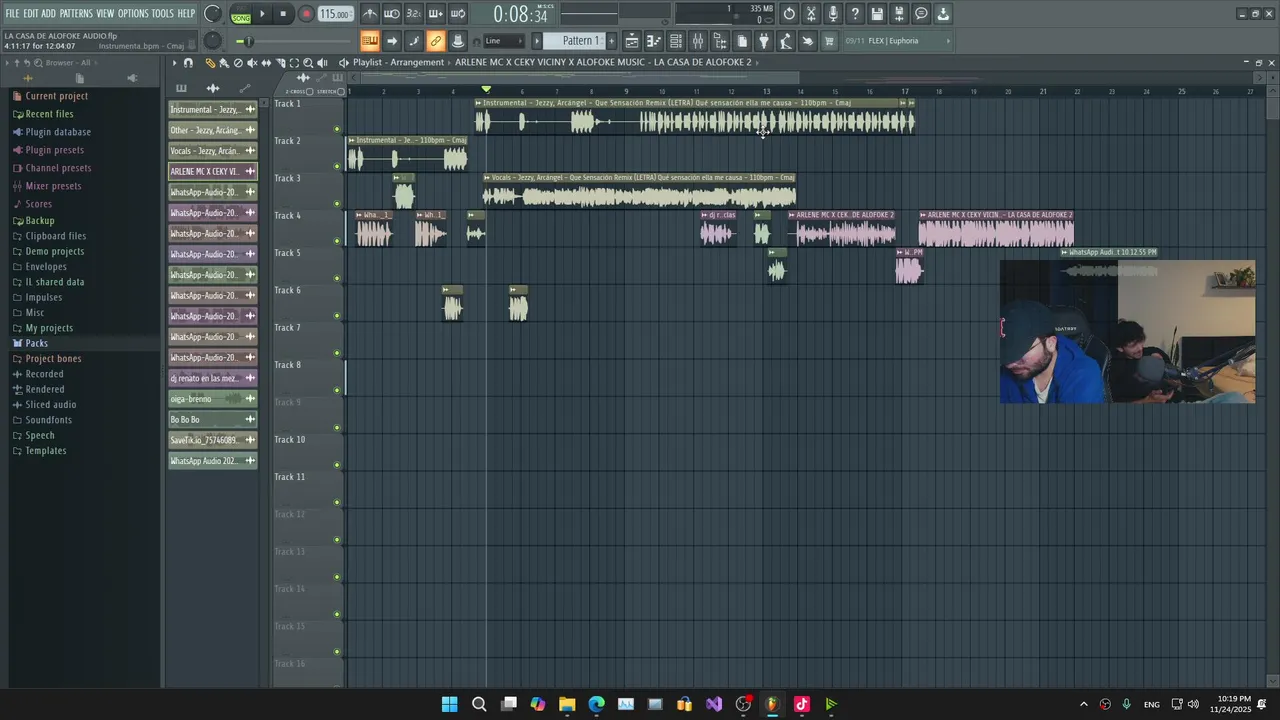The width and height of the screenshot is (1280, 720).
Task: Click the arrow left of Pattern 1
Action: 536,41
